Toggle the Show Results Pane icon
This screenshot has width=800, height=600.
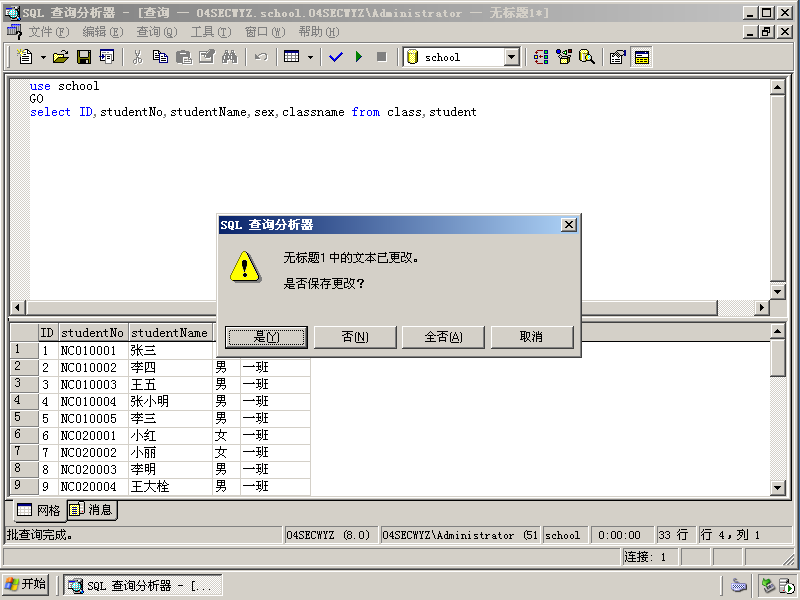[x=641, y=57]
